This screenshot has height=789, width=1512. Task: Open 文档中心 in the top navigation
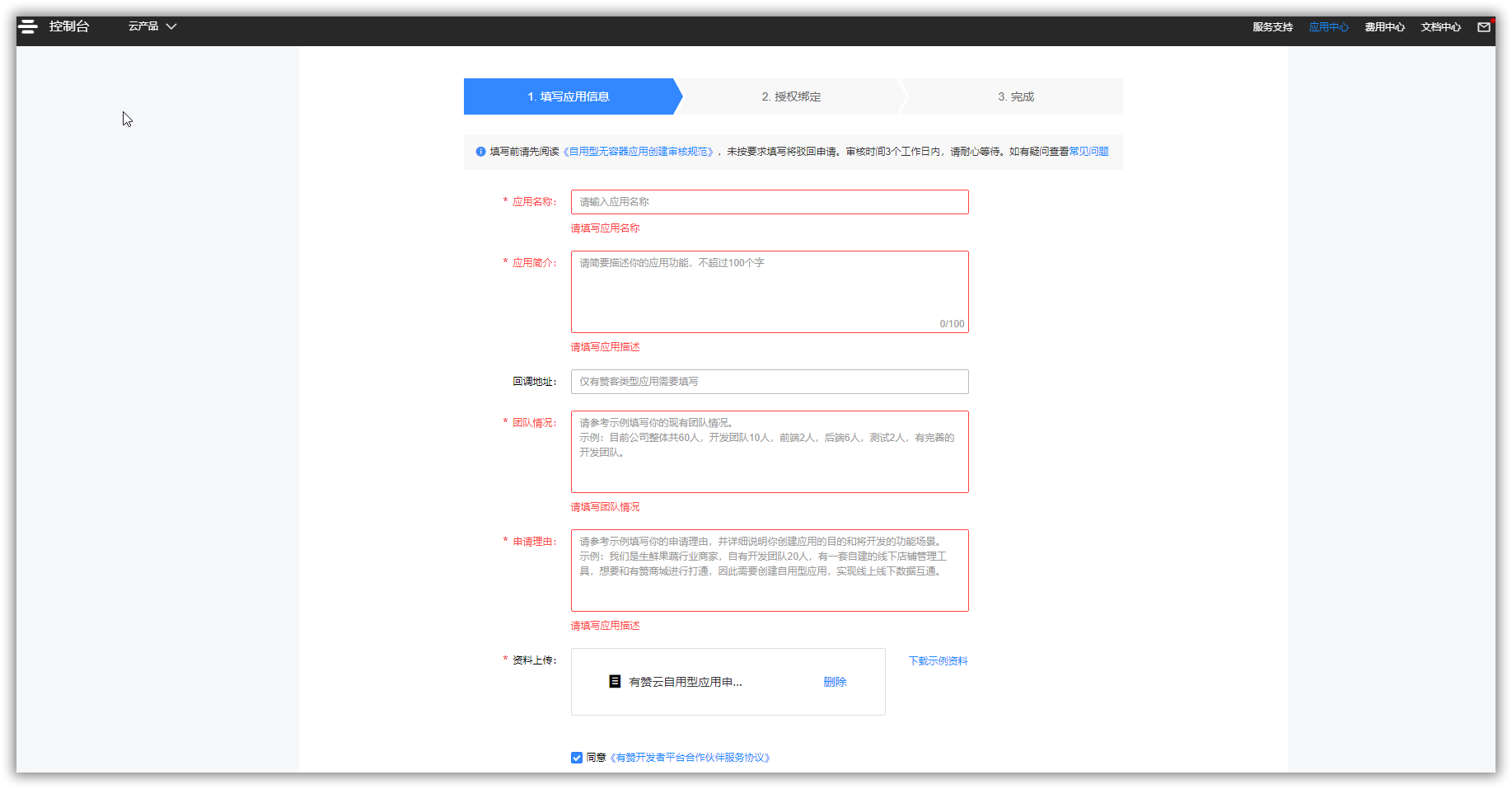coord(1440,27)
